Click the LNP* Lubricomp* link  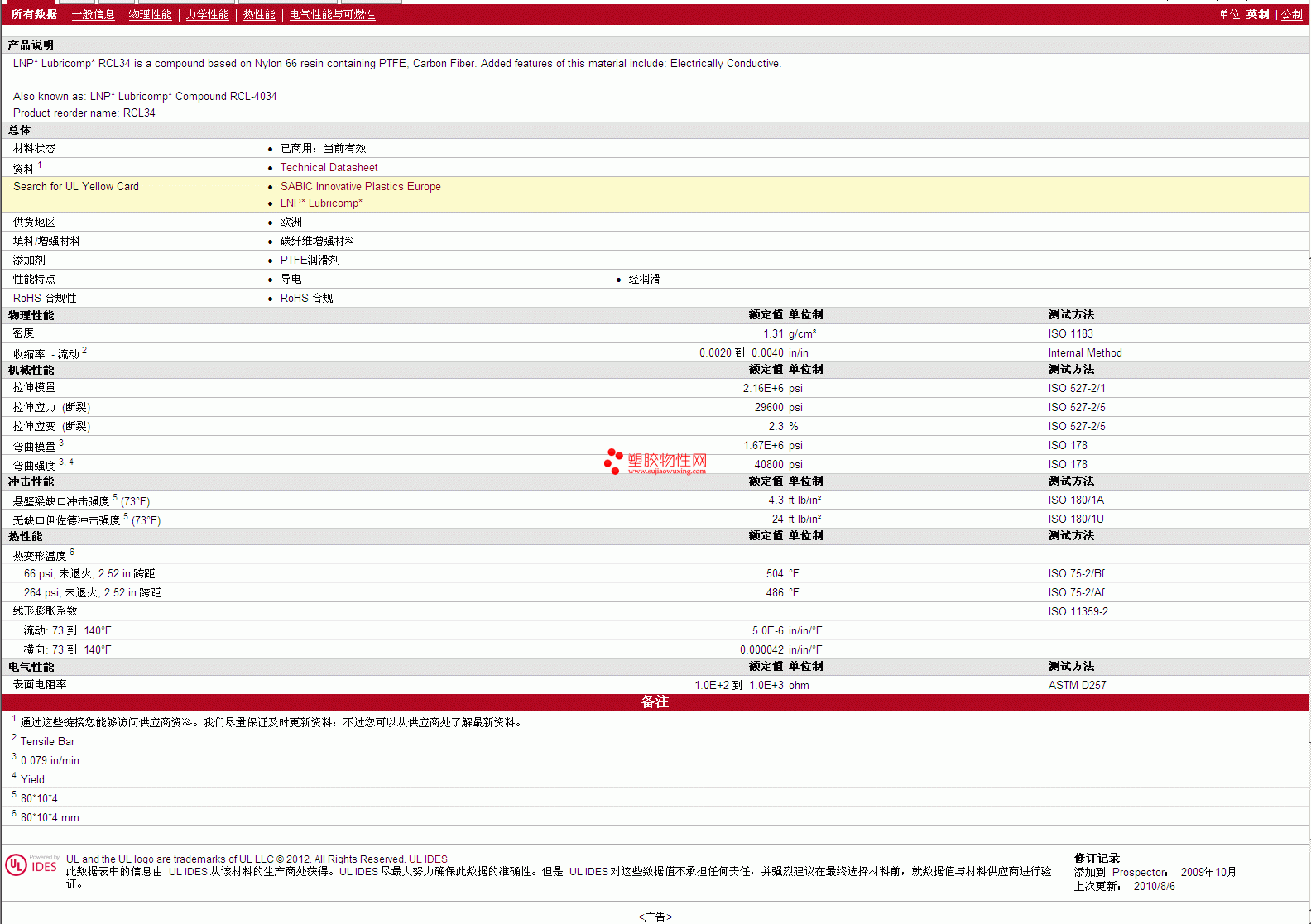point(321,203)
